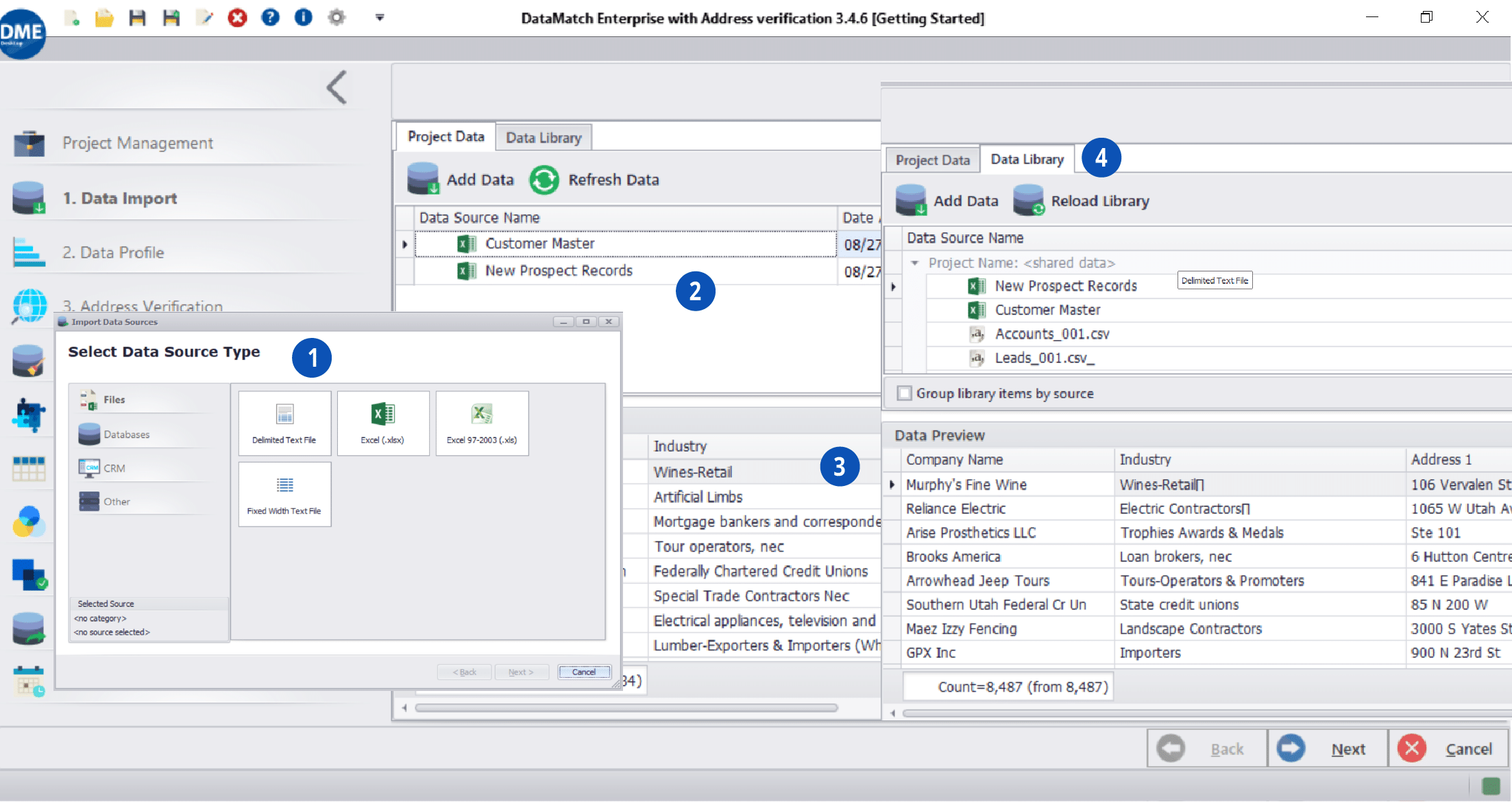The height and width of the screenshot is (802, 1512).
Task: Show about info with the blue i icon
Action: pos(303,18)
